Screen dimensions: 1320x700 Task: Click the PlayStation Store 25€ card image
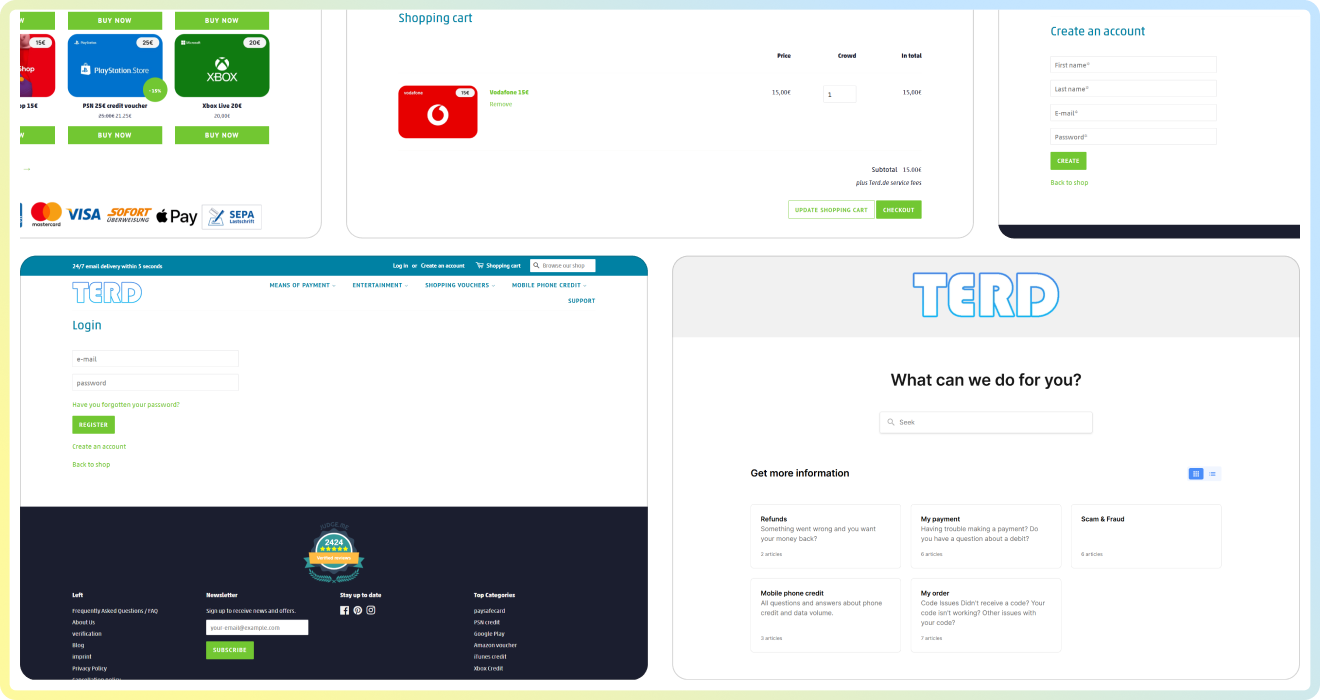pyautogui.click(x=115, y=66)
